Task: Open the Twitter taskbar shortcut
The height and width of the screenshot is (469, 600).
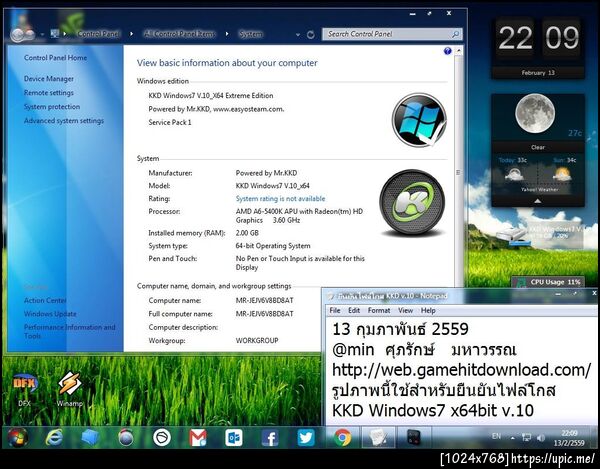Action: (x=306, y=438)
